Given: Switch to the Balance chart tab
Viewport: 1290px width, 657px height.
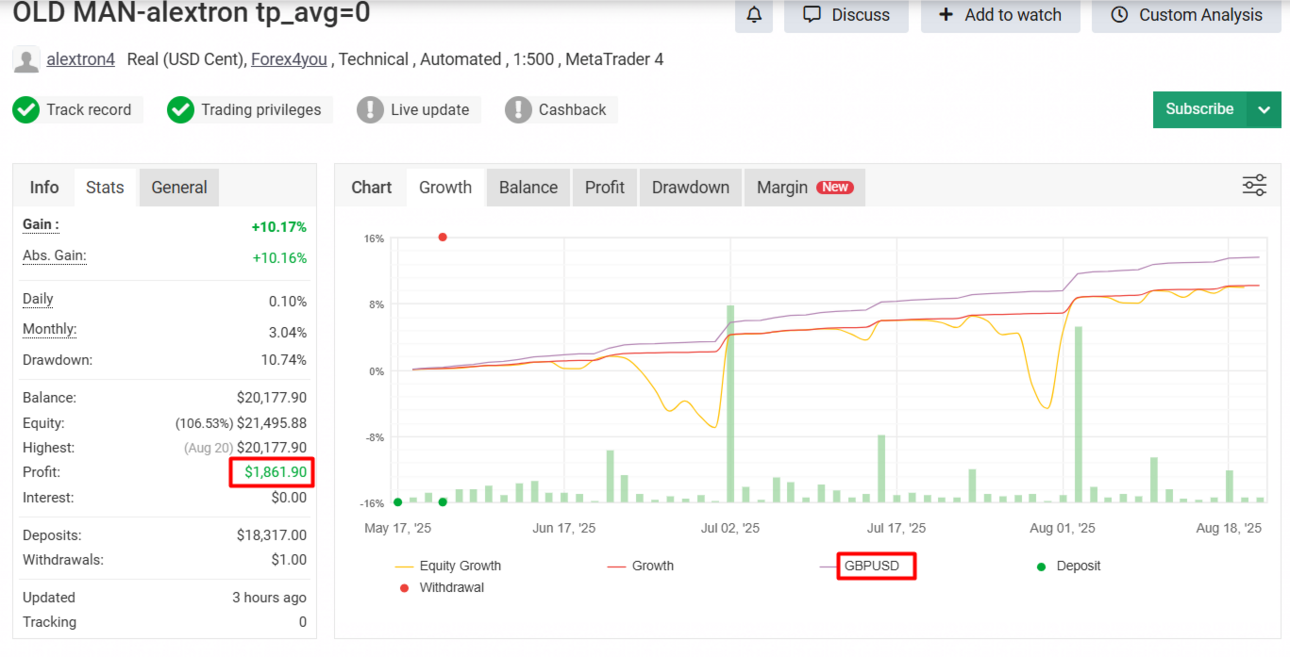Looking at the screenshot, I should pyautogui.click(x=528, y=187).
